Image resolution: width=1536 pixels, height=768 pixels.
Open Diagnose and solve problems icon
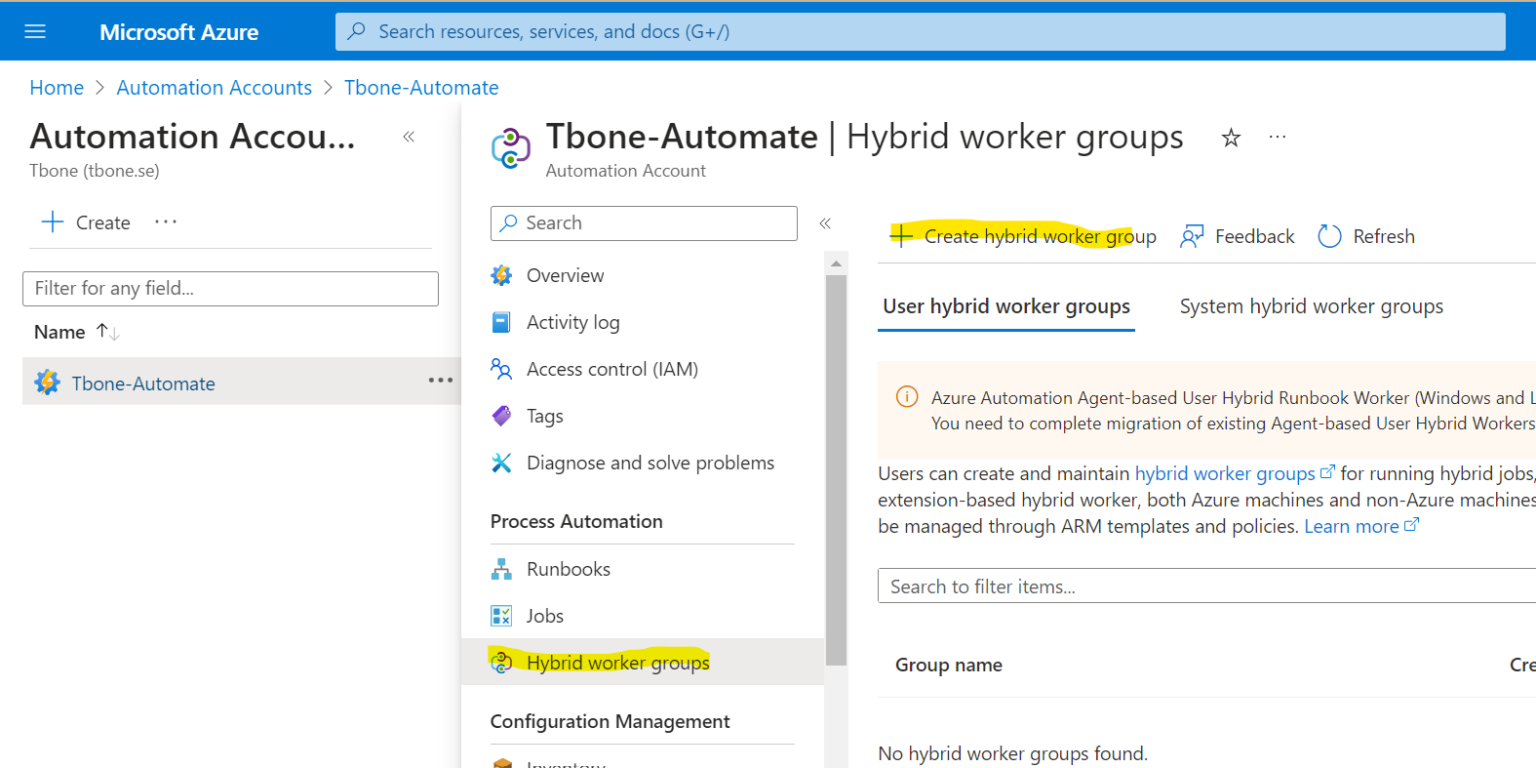coord(503,462)
